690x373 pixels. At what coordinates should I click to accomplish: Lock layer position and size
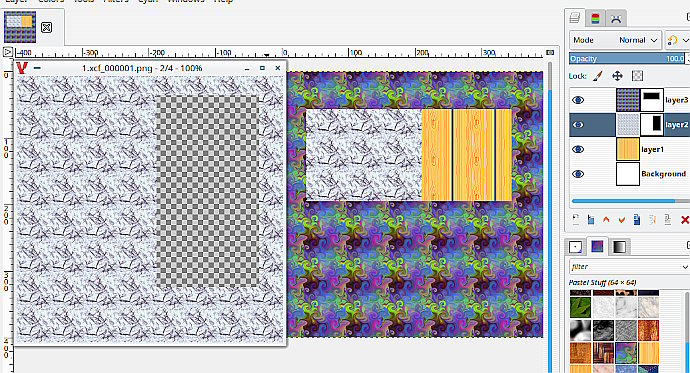click(617, 76)
